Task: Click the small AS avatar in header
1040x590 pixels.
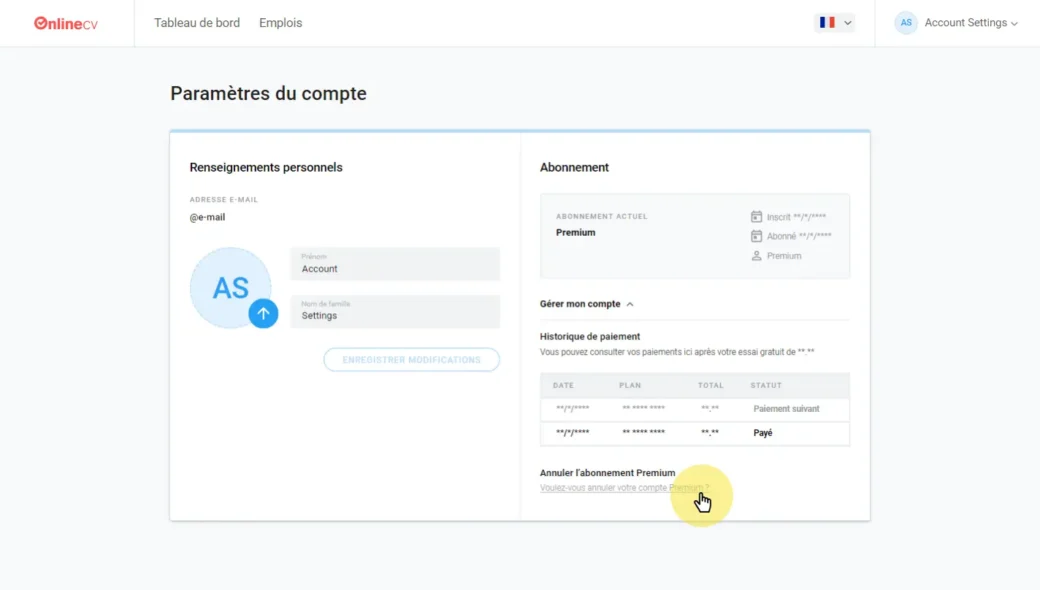Action: [906, 23]
